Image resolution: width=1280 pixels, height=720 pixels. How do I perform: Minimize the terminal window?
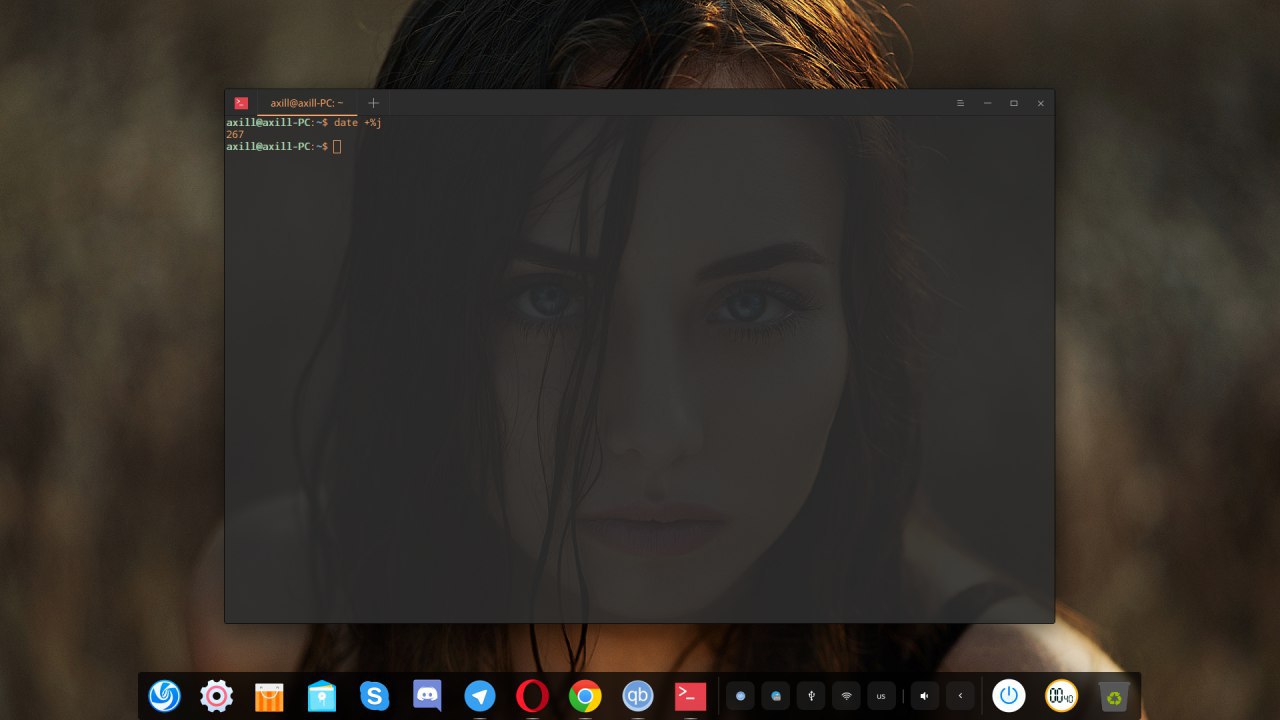[x=987, y=103]
